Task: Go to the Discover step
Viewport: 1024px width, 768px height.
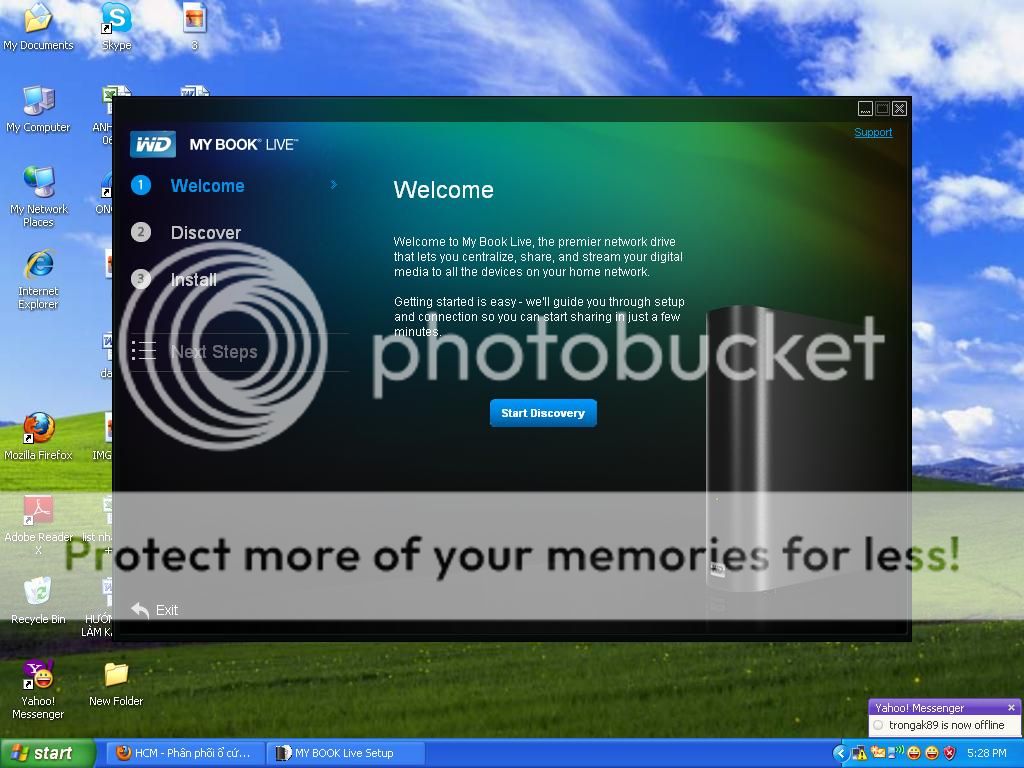Action: tap(205, 233)
